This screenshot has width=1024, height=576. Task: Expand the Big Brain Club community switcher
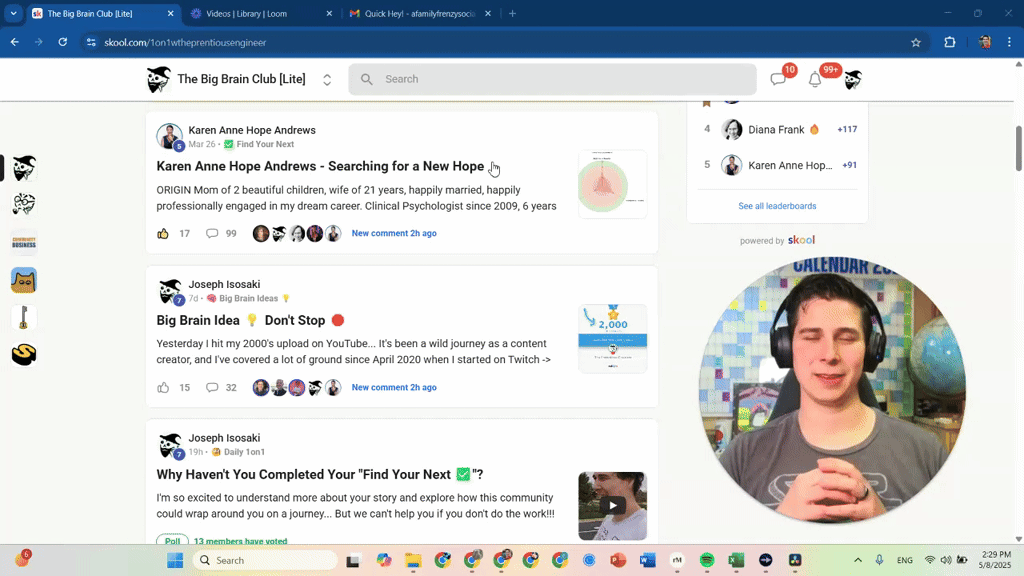(327, 79)
